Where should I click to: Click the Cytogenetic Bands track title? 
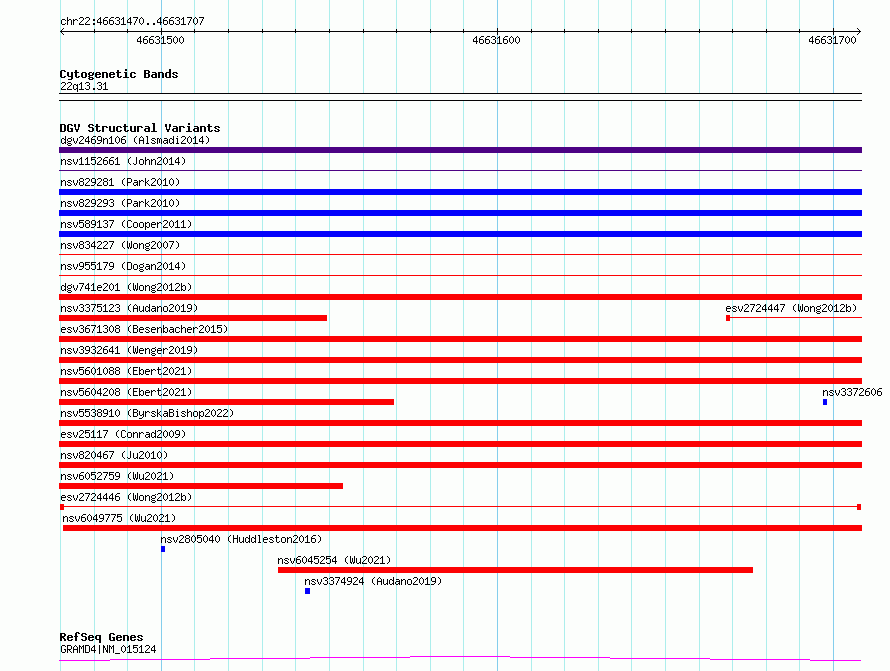coord(119,74)
